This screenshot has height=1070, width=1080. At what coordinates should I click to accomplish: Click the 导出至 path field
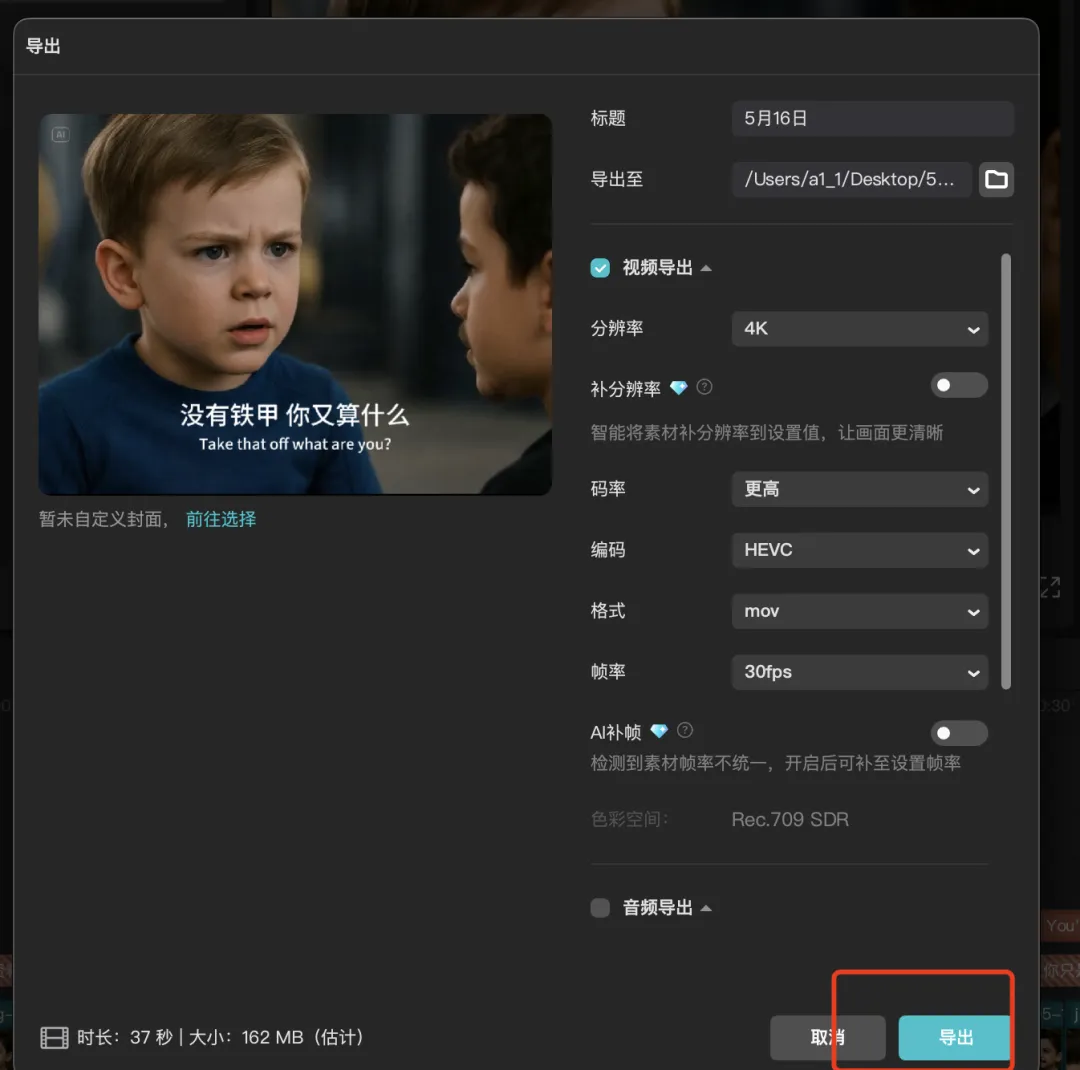851,179
